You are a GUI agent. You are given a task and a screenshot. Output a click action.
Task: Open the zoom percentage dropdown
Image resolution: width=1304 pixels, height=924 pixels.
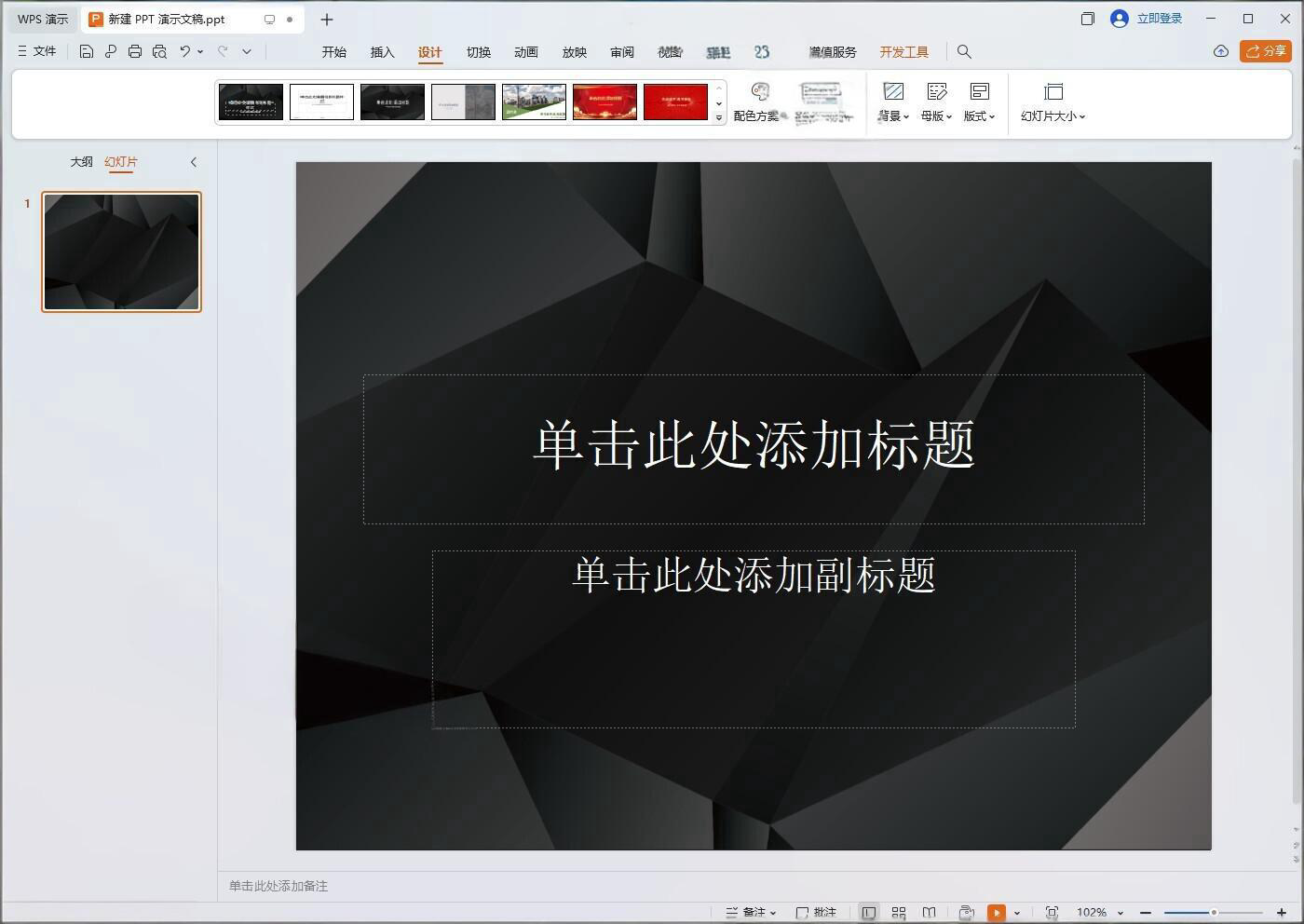click(1097, 913)
